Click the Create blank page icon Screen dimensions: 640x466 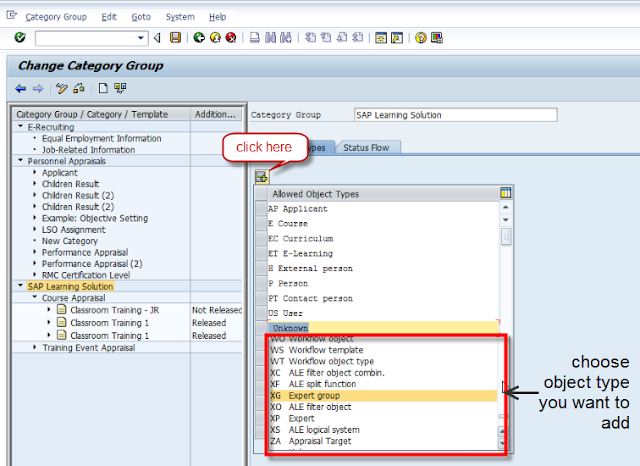point(103,88)
